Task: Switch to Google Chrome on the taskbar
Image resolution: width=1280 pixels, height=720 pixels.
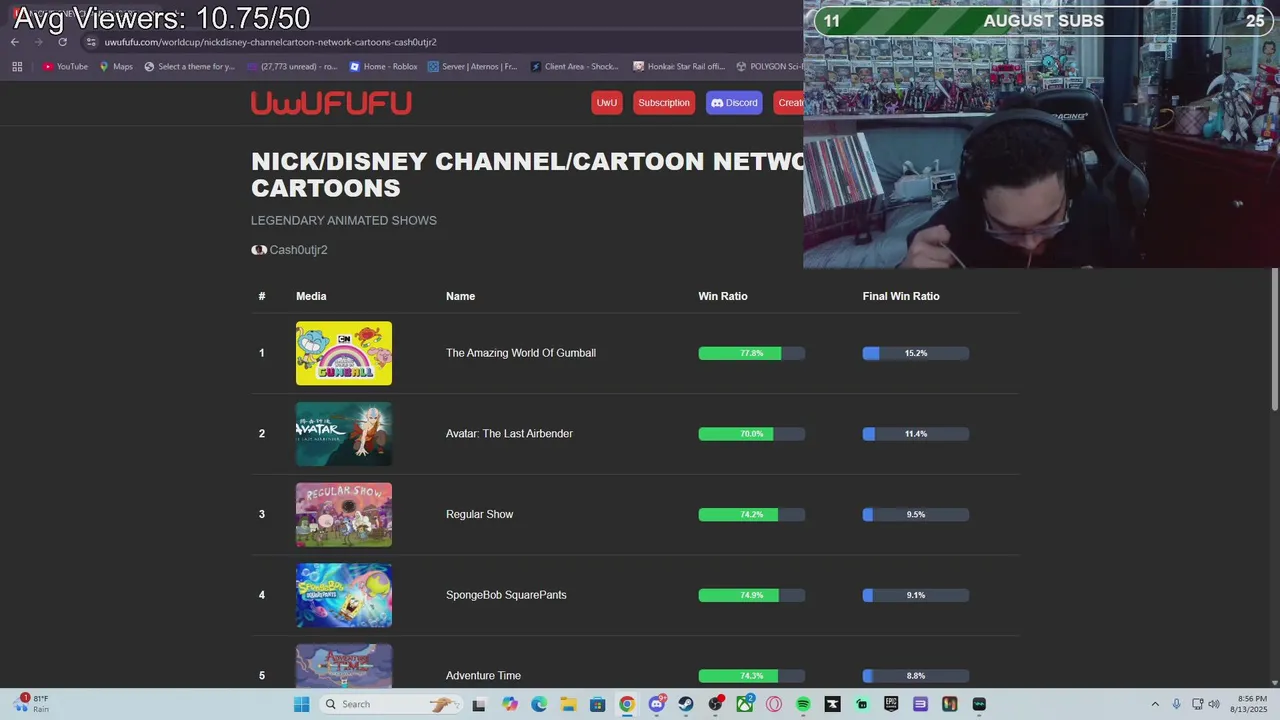Action: point(627,704)
